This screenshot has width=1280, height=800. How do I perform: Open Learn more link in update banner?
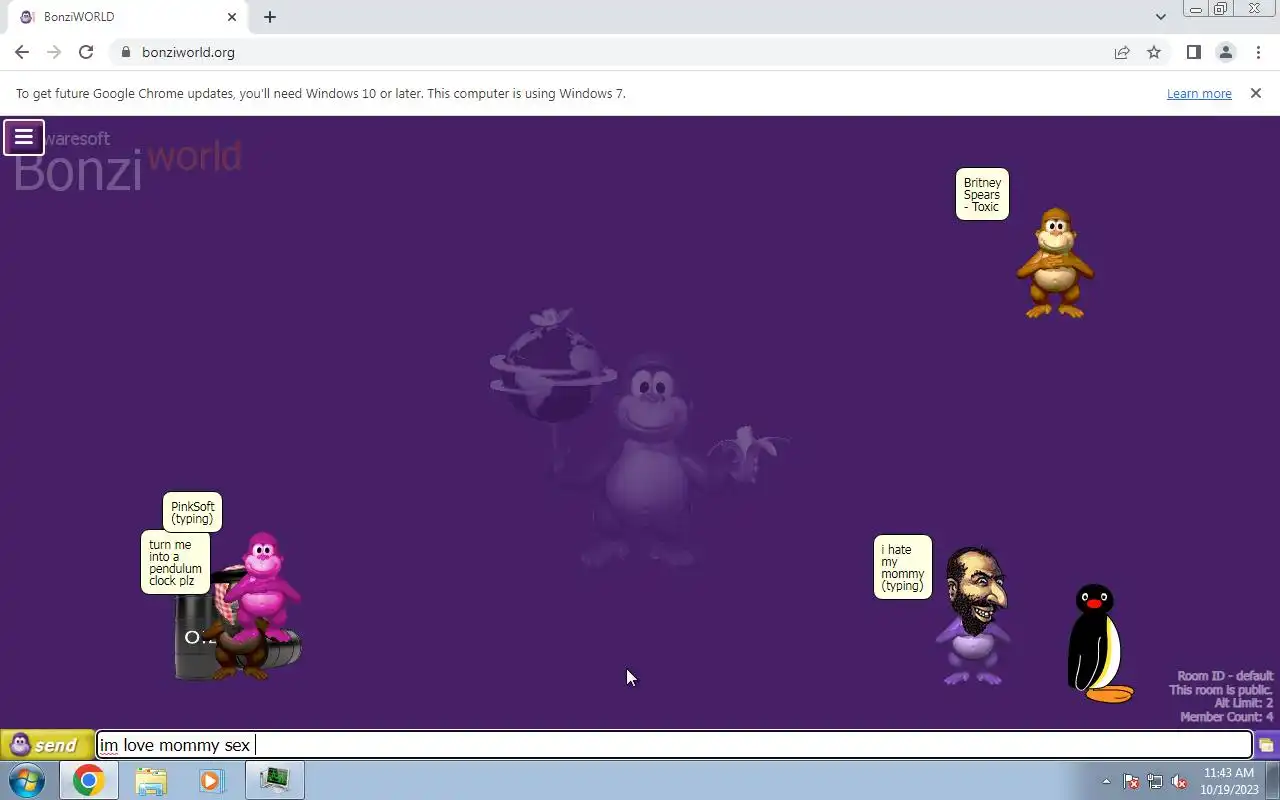tap(1199, 93)
